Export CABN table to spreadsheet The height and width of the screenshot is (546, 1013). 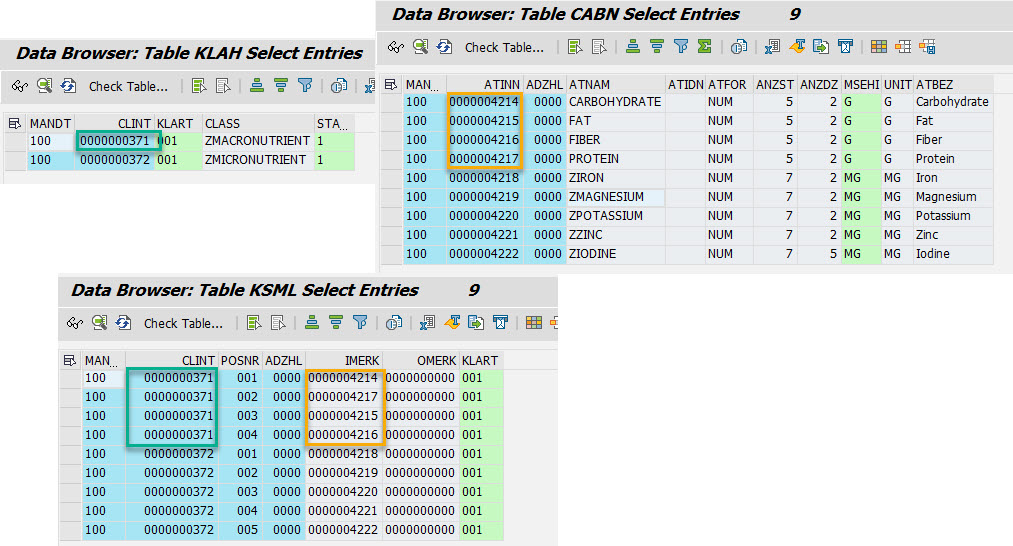coord(772,47)
